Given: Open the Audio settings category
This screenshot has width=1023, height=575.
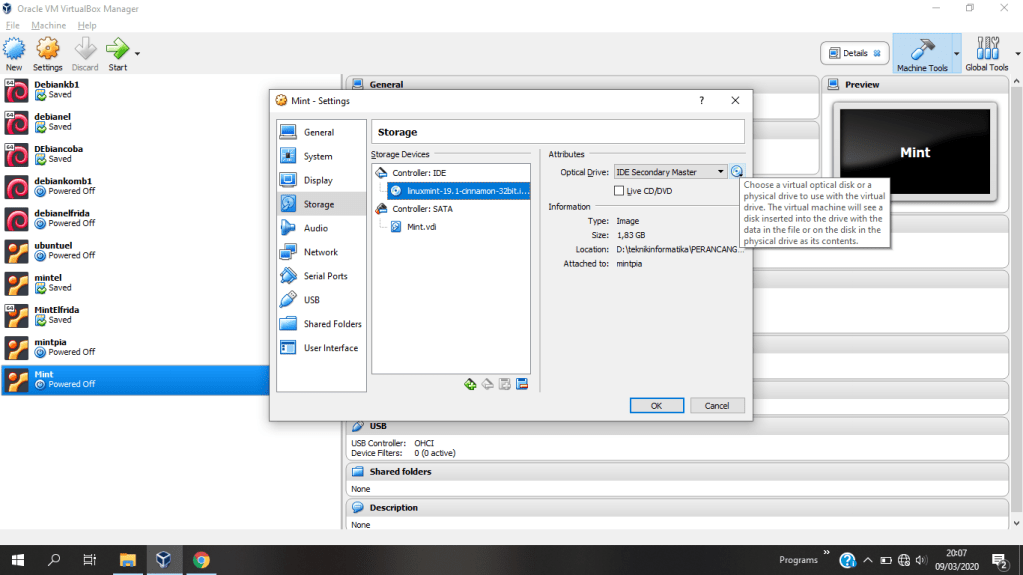Looking at the screenshot, I should tap(315, 228).
